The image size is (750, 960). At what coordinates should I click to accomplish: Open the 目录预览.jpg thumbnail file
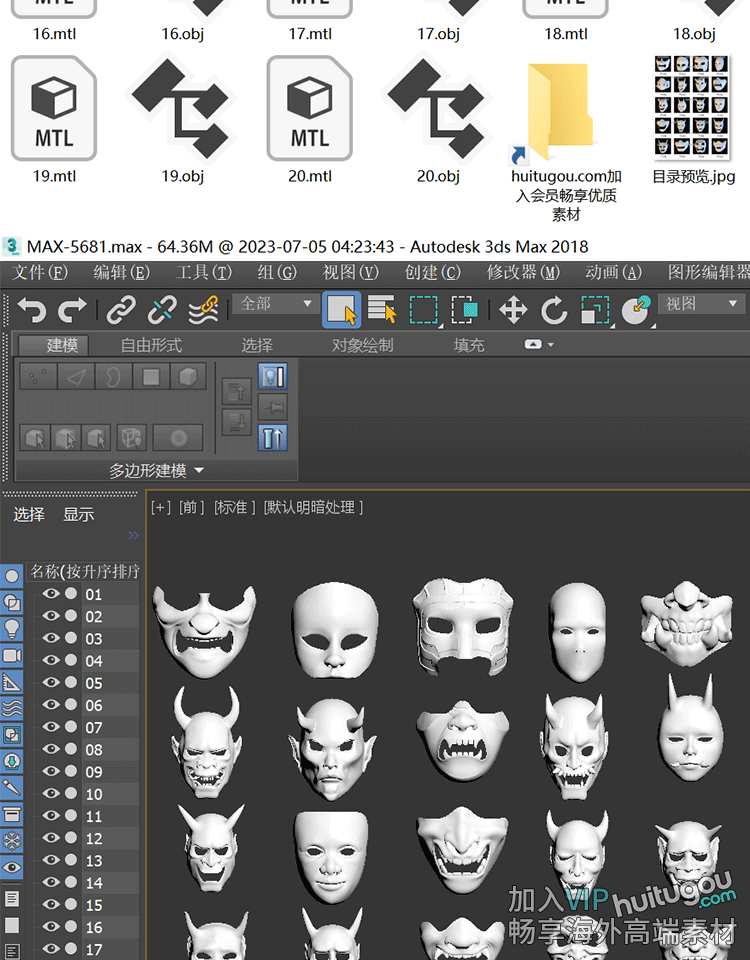(693, 108)
